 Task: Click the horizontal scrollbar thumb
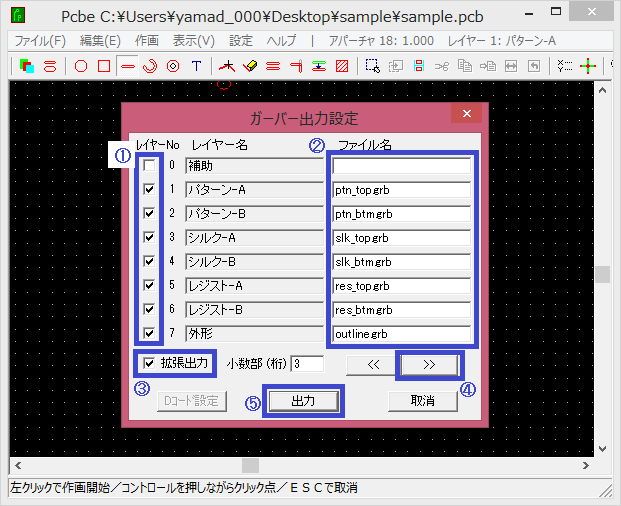point(250,466)
